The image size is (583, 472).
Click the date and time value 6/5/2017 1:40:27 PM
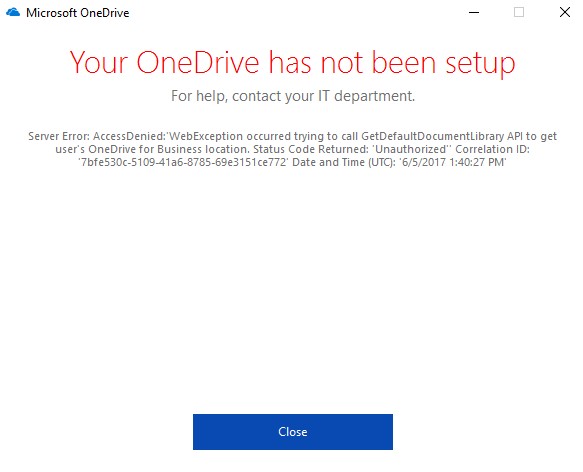(x=453, y=162)
